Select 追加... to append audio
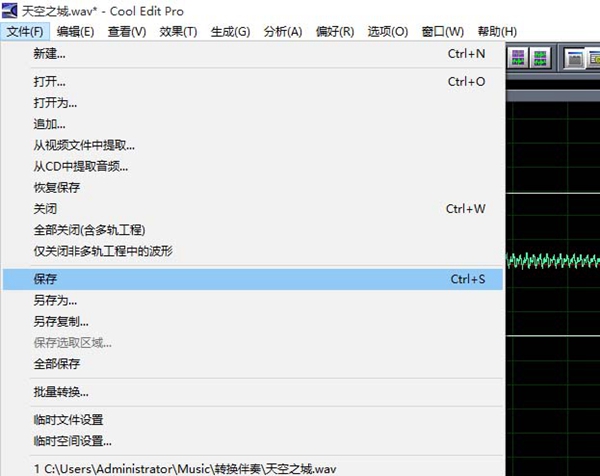 pyautogui.click(x=253, y=124)
